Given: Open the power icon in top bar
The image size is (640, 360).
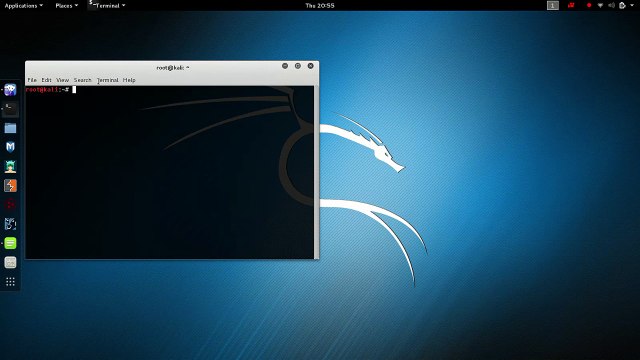Looking at the screenshot, I should pos(622,5).
